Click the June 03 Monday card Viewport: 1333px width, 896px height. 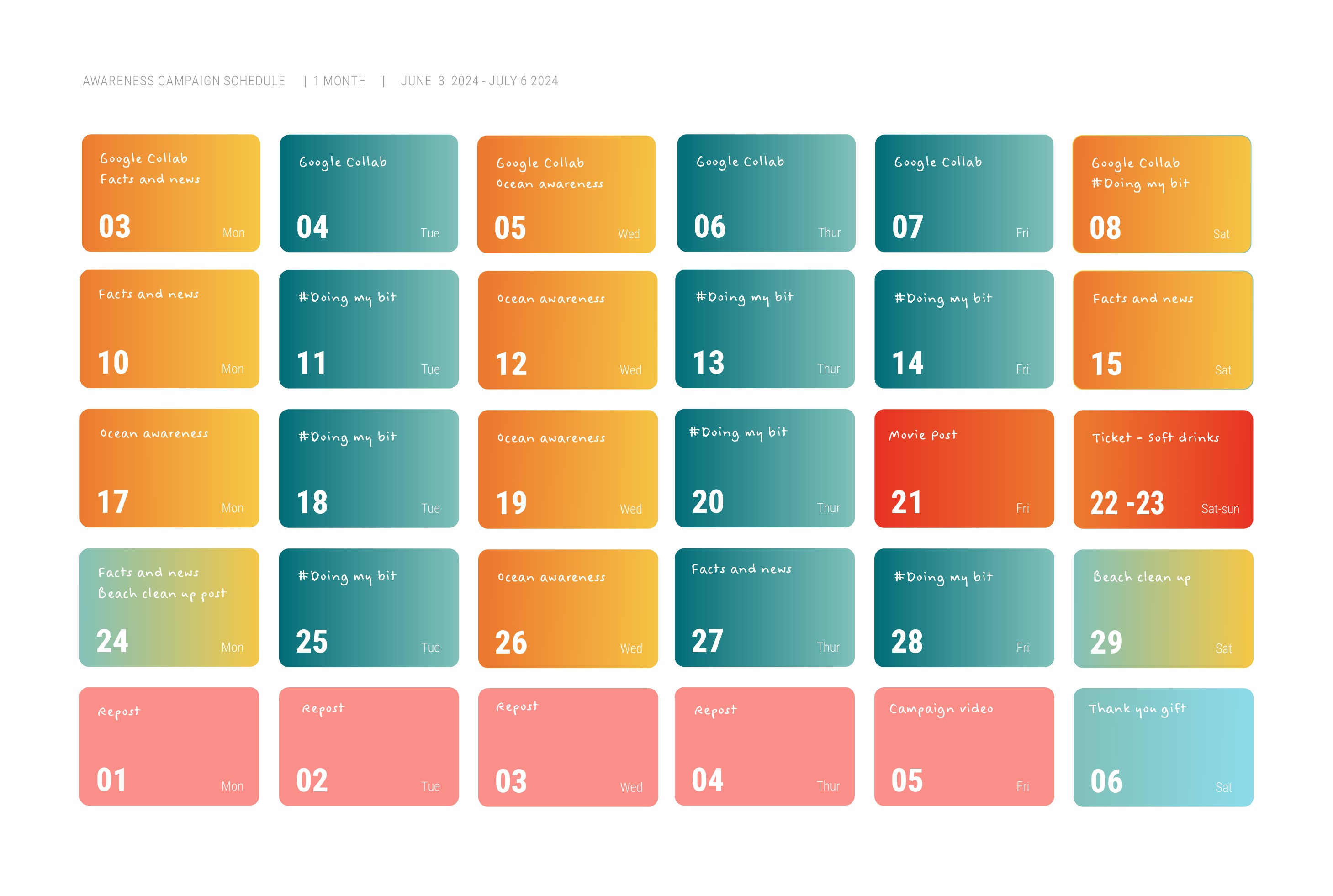click(x=170, y=193)
